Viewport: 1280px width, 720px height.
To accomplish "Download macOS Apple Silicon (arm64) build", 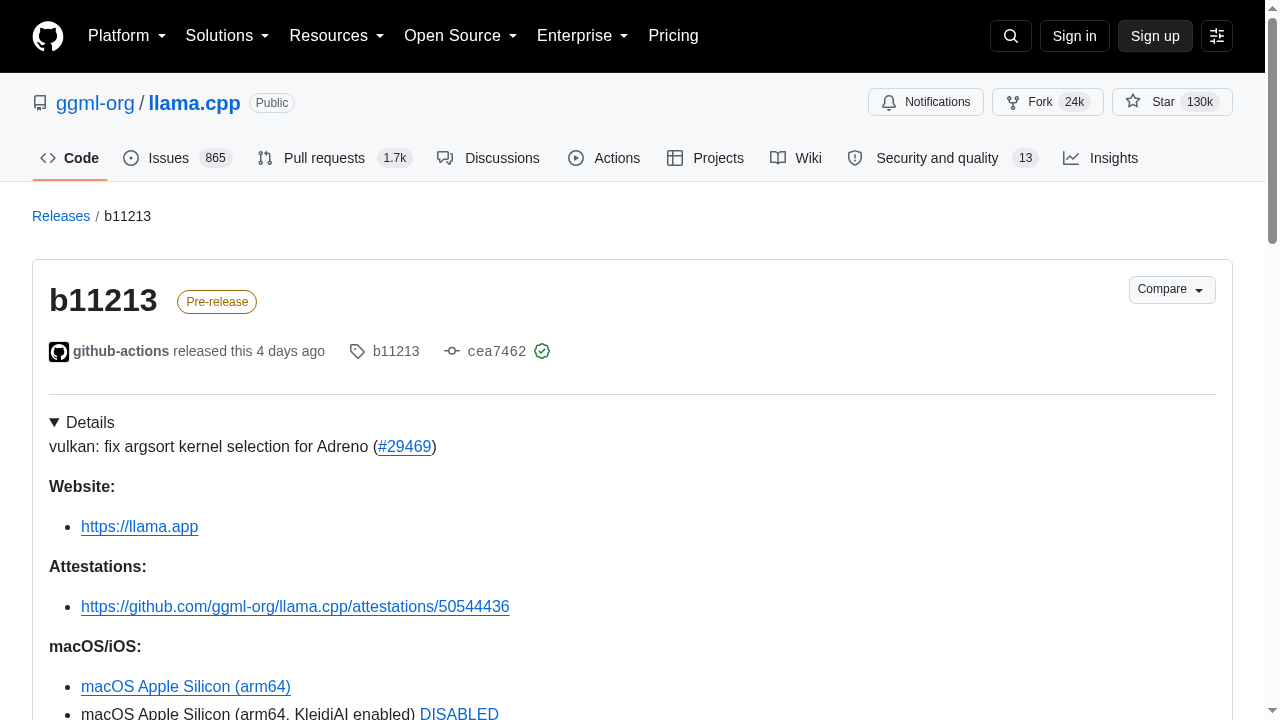I will pyautogui.click(x=186, y=686).
